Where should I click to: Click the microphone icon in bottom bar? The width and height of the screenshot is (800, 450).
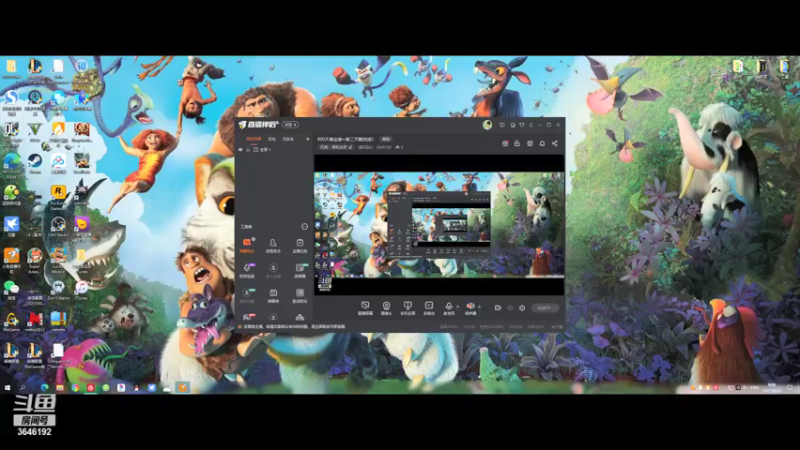pyautogui.click(x=448, y=306)
